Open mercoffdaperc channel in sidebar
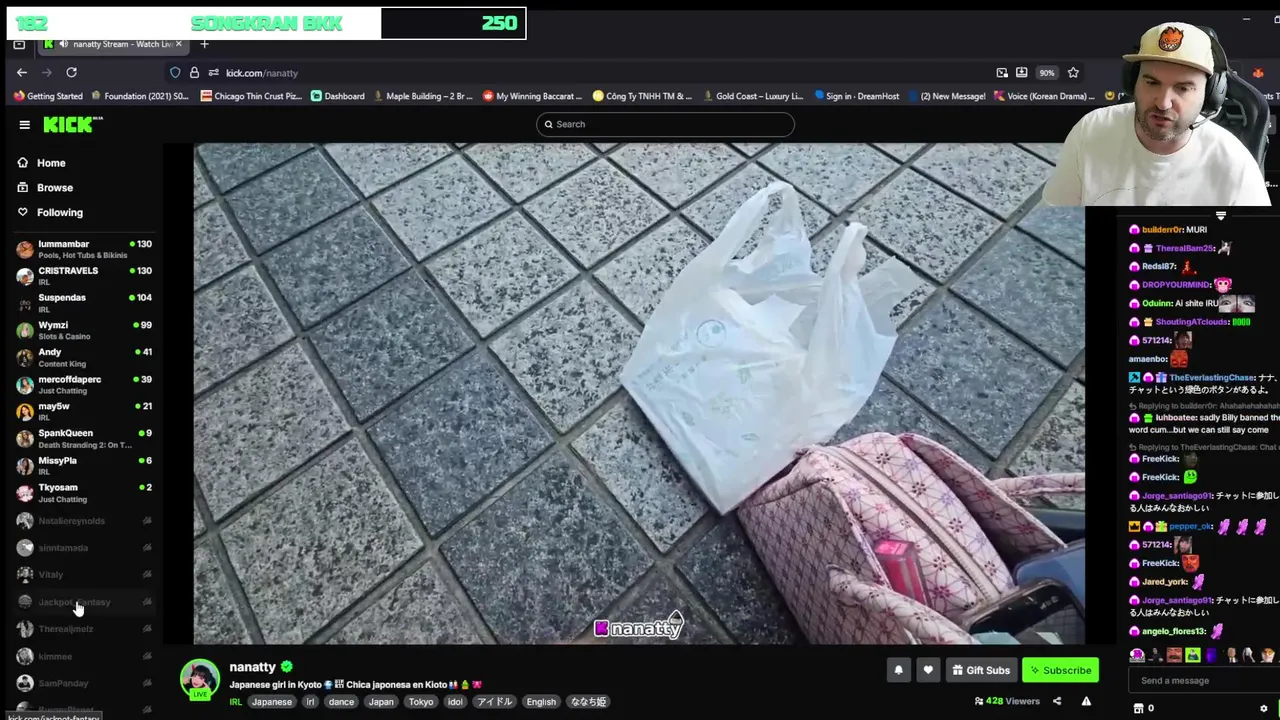Screen dimensions: 1280x720 (84, 384)
